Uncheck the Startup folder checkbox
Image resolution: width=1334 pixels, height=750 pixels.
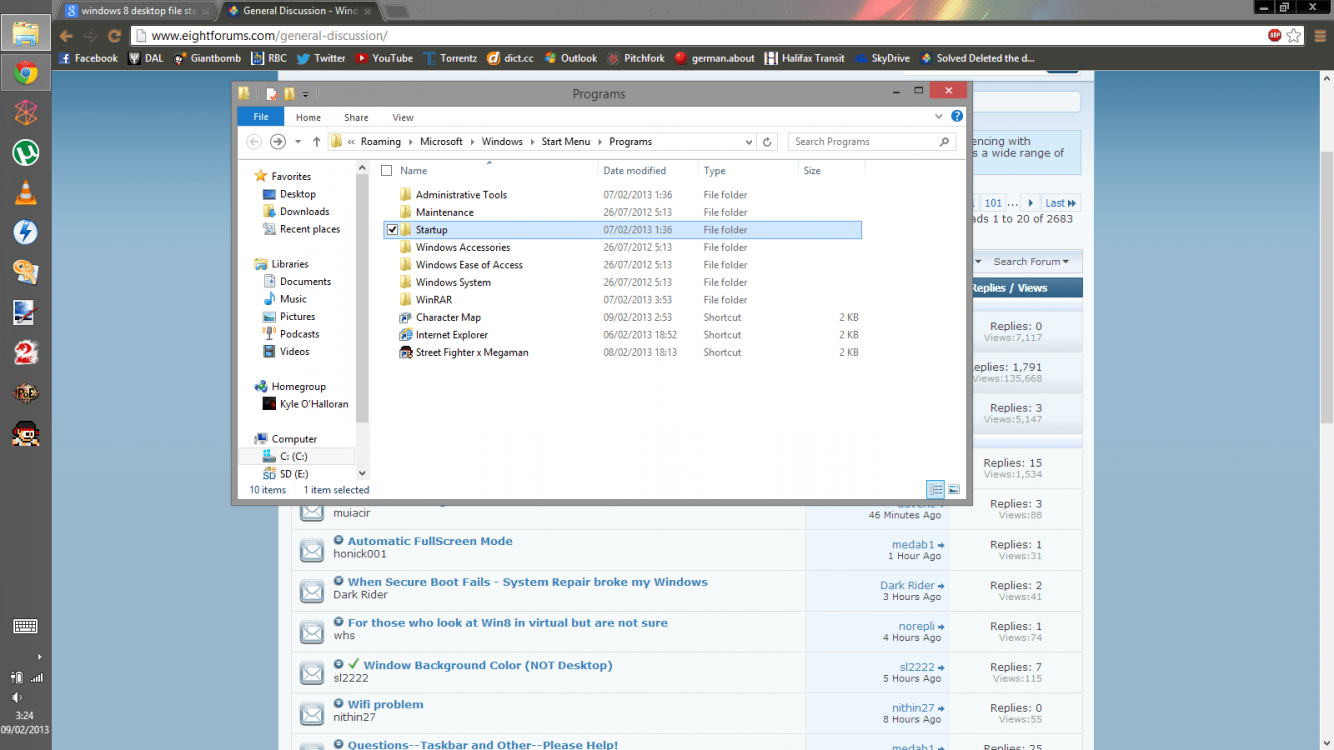pos(392,230)
